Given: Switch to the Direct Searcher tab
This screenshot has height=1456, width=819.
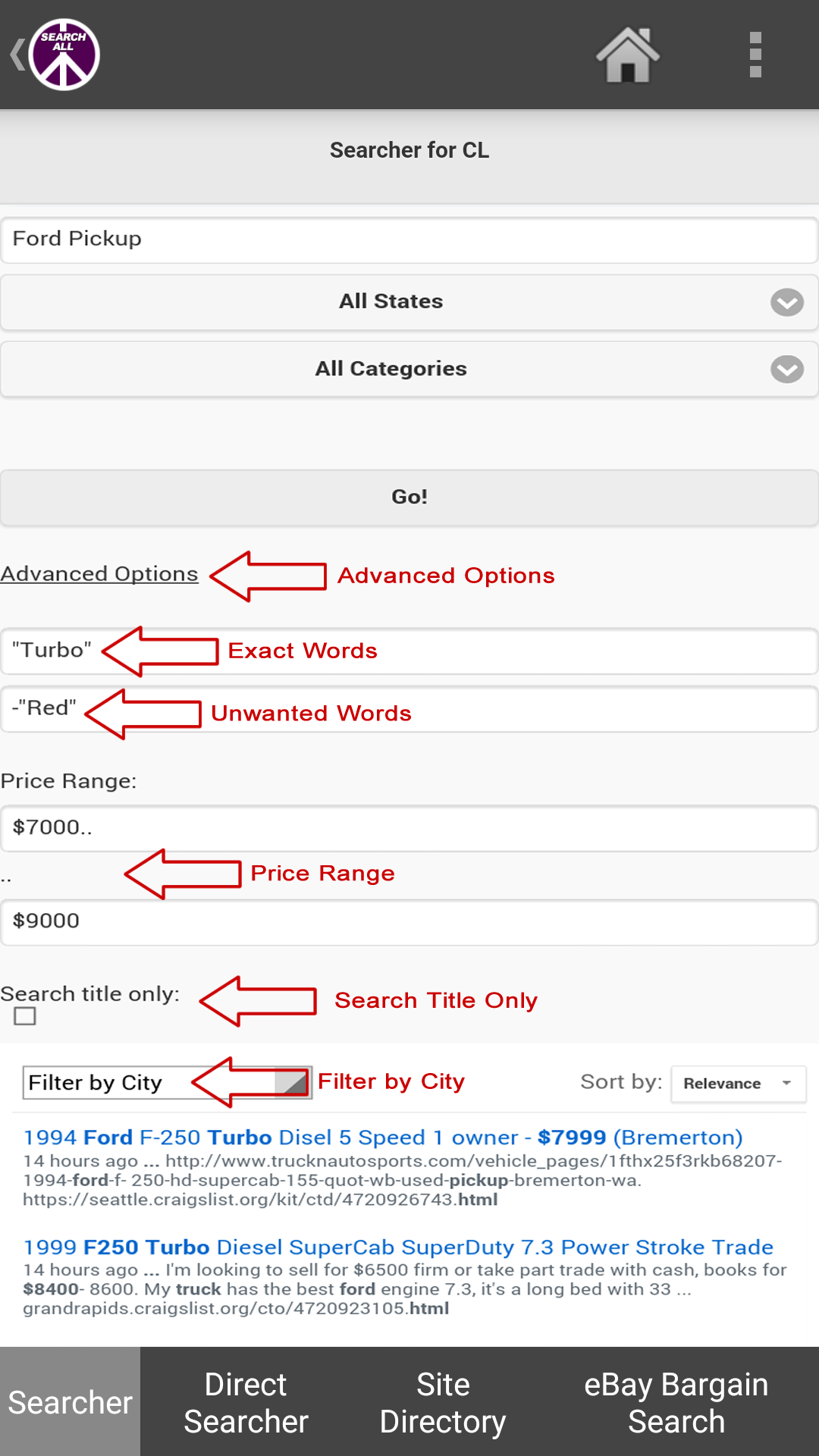Looking at the screenshot, I should pos(246,1402).
